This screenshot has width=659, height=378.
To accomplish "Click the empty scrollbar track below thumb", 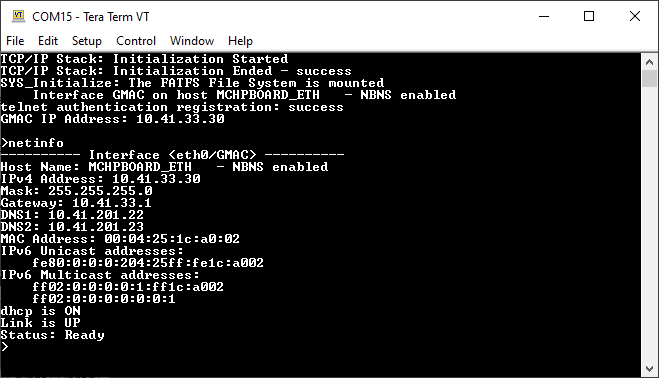I will point(649,224).
